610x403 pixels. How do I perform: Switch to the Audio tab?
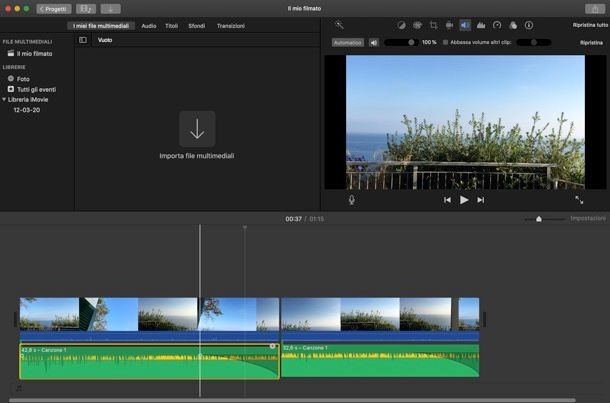[x=149, y=26]
